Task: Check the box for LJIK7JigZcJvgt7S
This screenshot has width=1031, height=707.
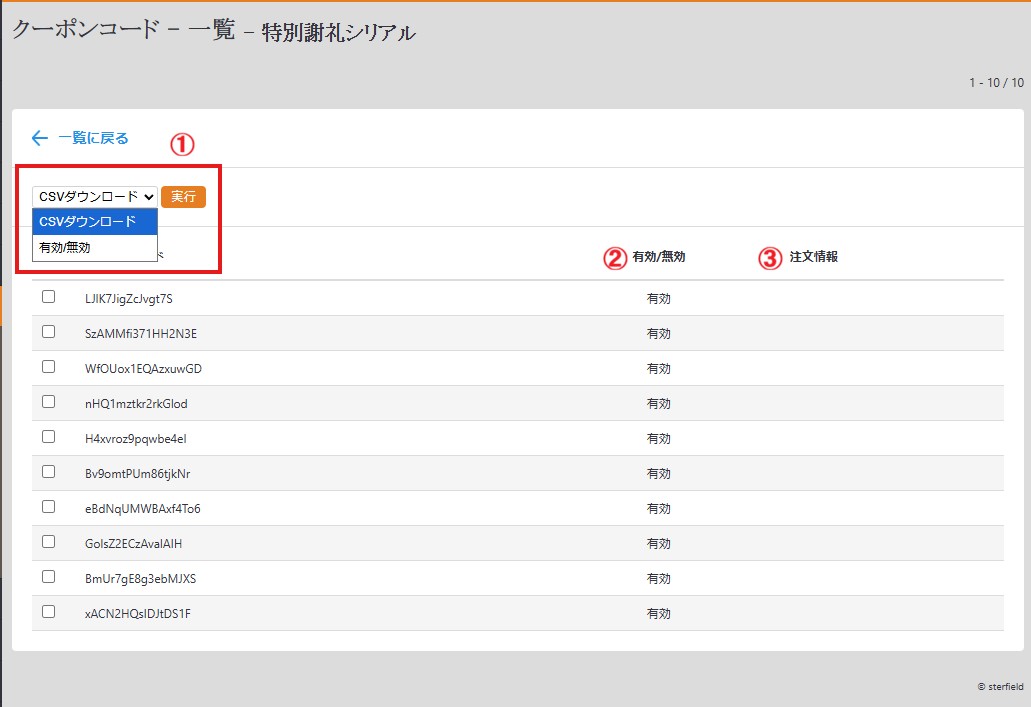Action: [48, 297]
